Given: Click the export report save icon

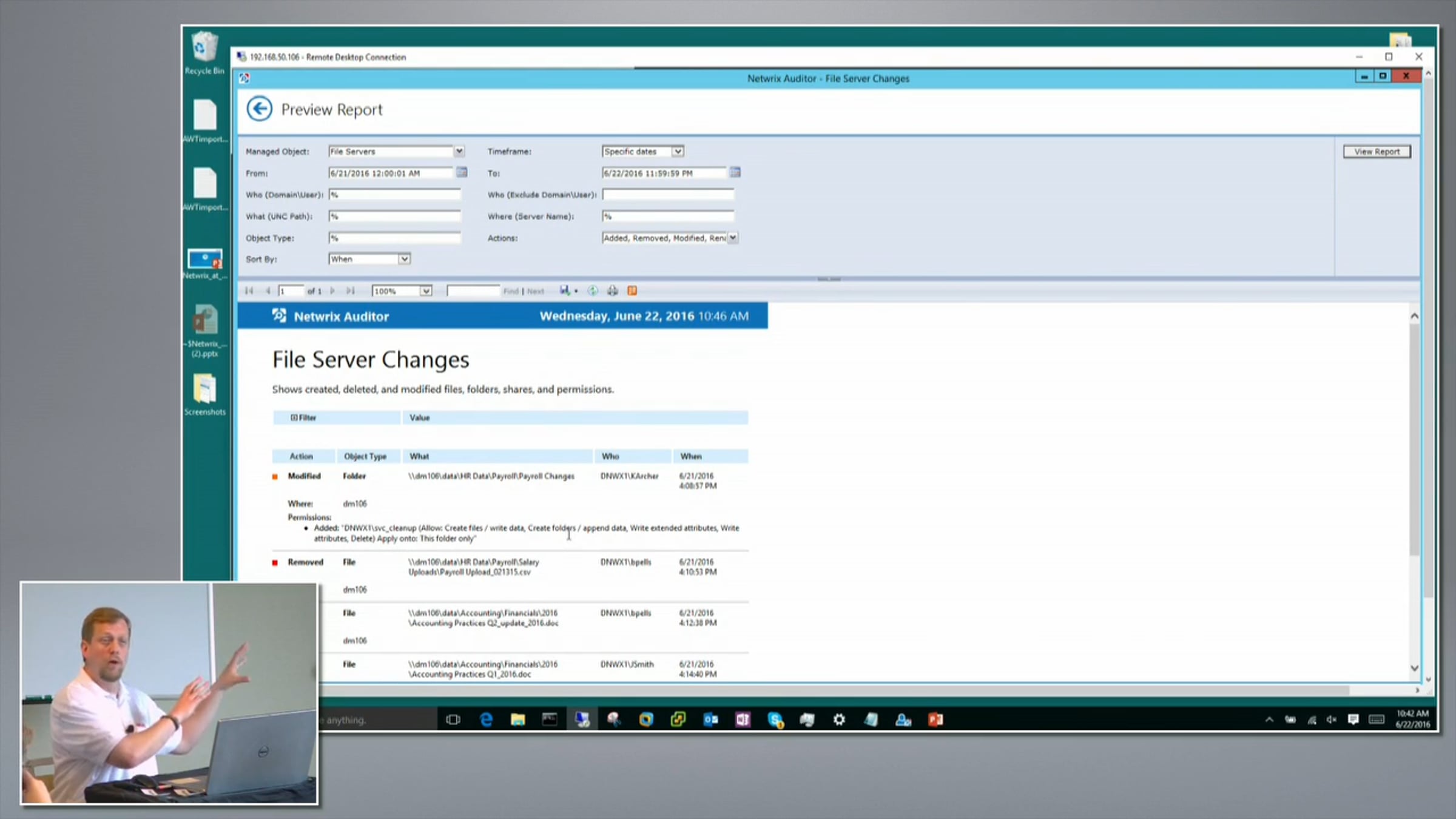Looking at the screenshot, I should pos(565,291).
